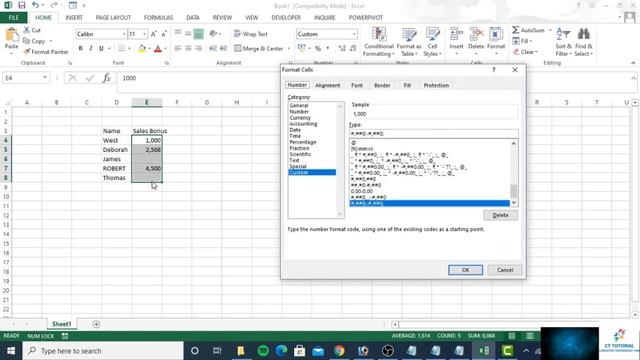Open the Alignment tab in Format Cells
This screenshot has width=640, height=360.
(327, 85)
